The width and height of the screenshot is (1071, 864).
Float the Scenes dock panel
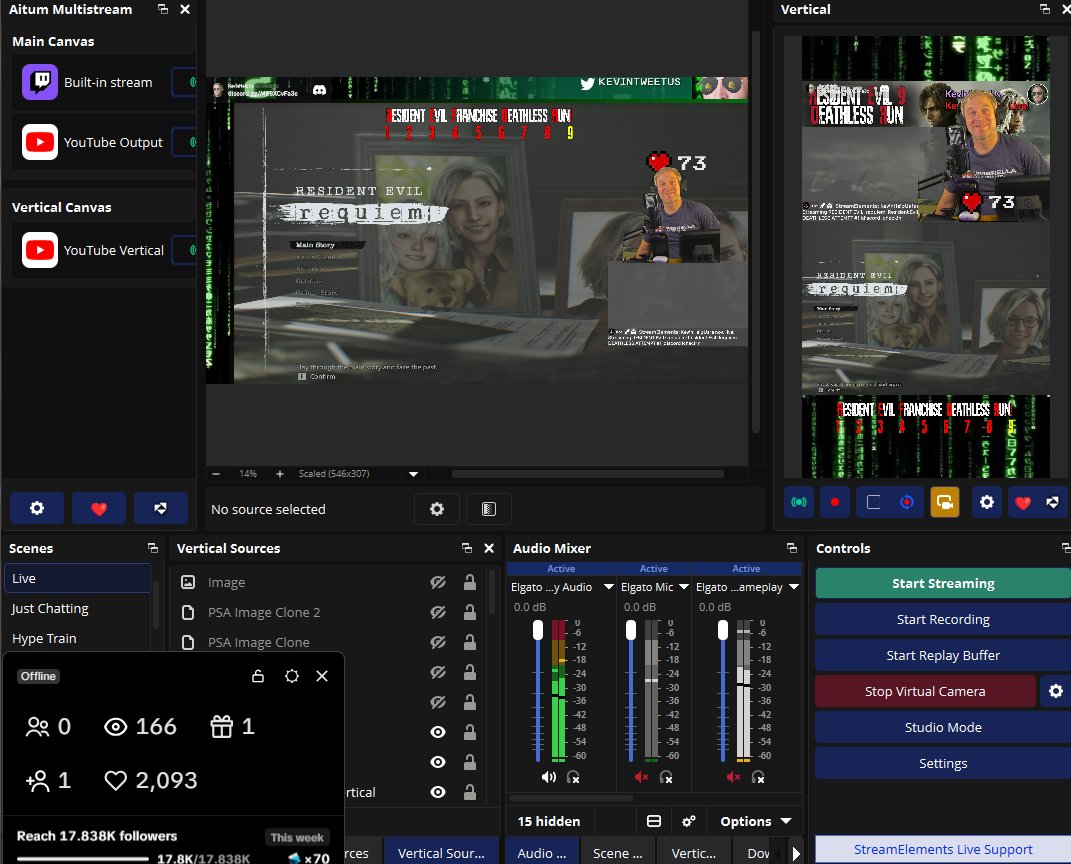pyautogui.click(x=153, y=548)
